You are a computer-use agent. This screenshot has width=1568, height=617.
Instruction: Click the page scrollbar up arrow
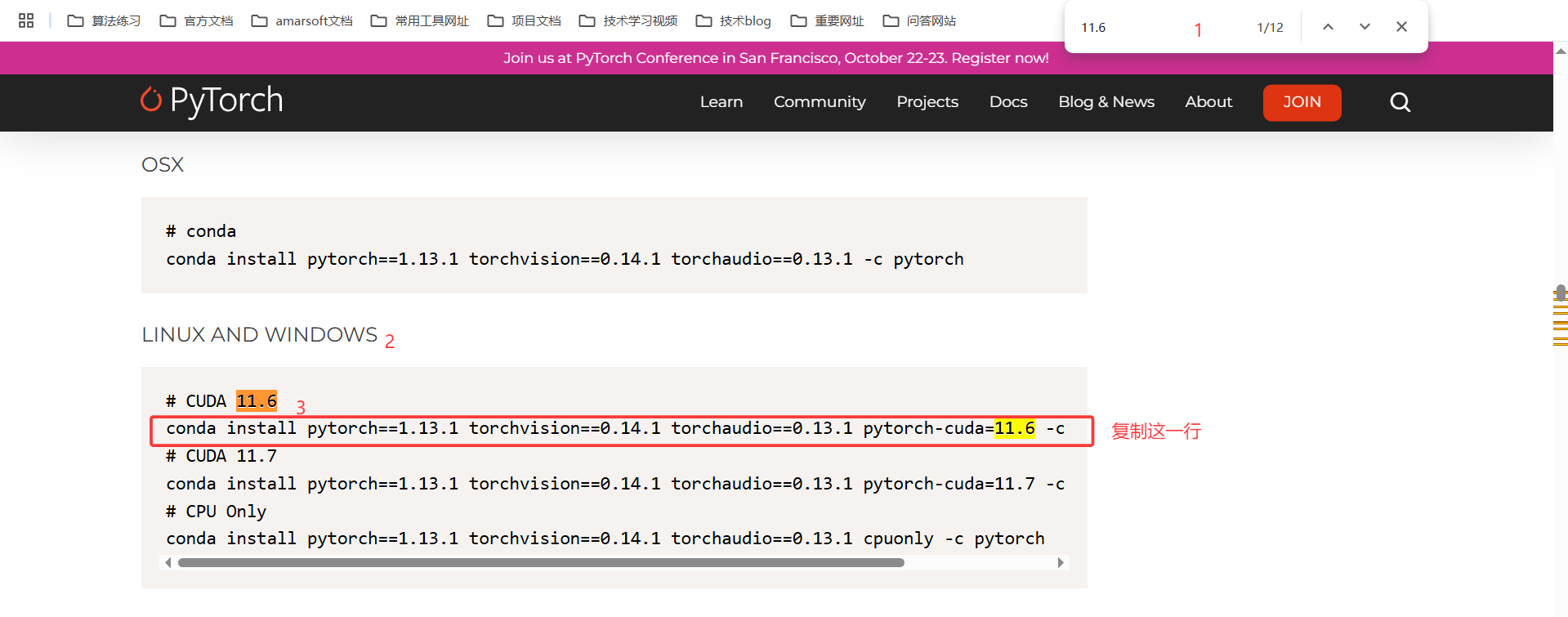[1561, 51]
